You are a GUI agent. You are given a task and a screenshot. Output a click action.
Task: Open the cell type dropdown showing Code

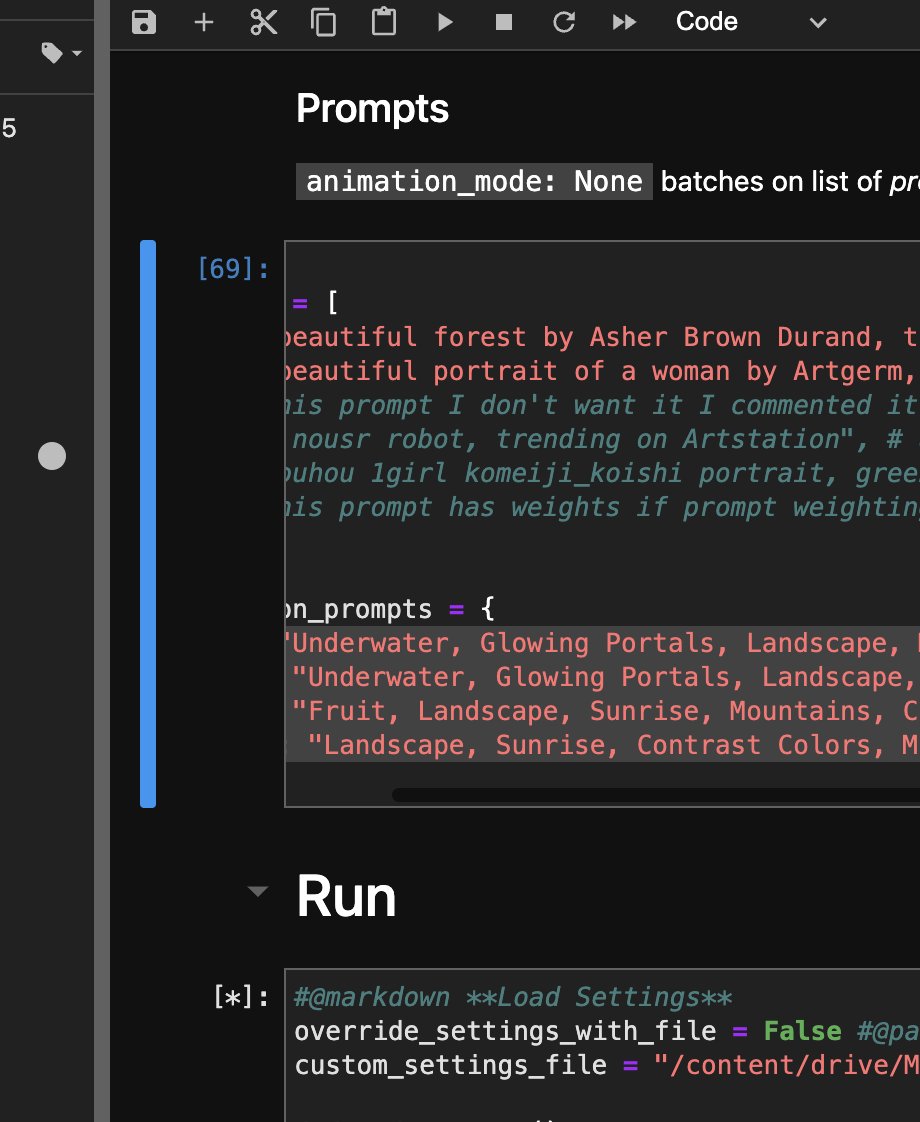coord(751,22)
